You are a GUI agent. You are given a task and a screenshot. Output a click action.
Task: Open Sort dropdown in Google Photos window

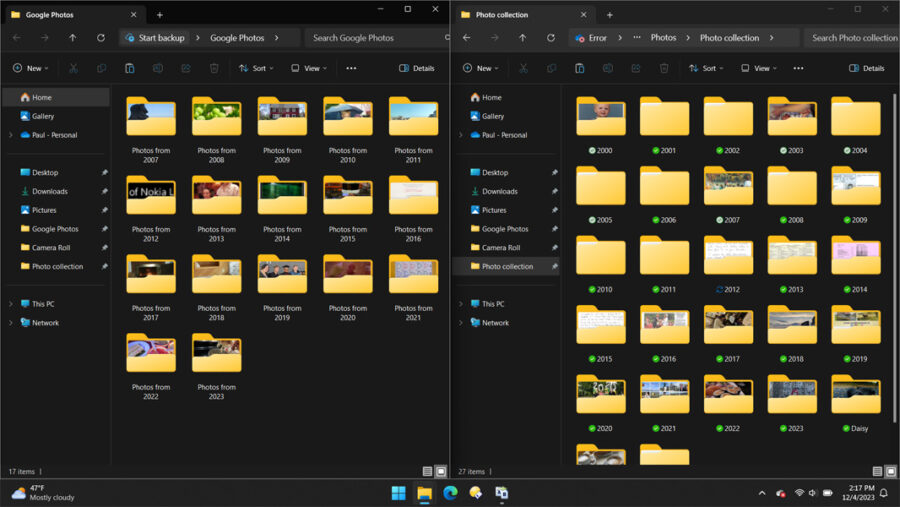tap(256, 68)
